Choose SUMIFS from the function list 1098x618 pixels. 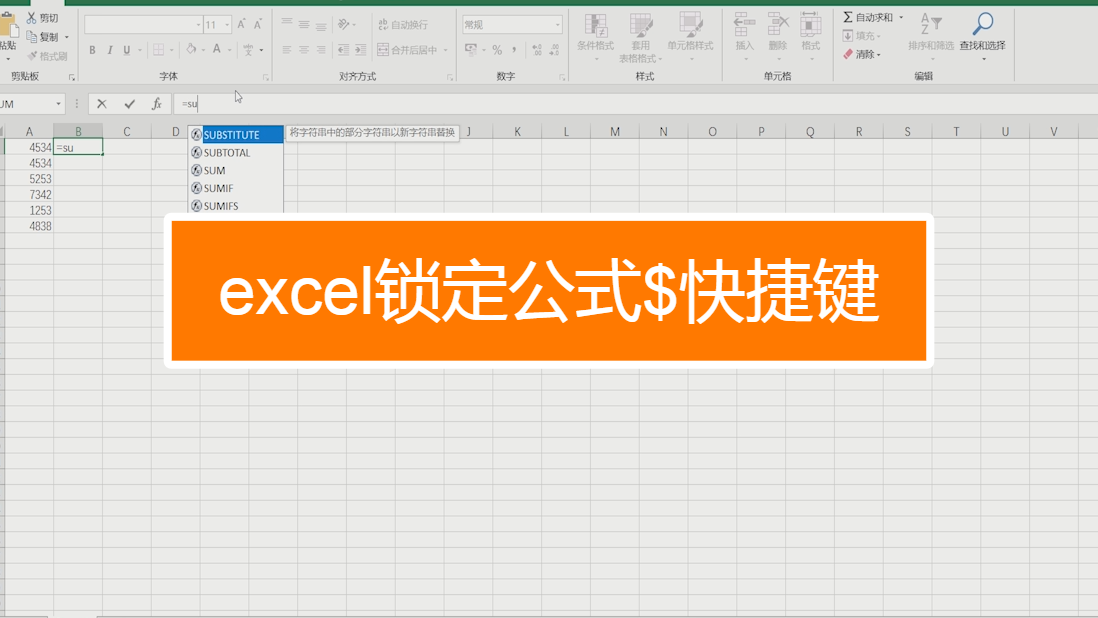[x=236, y=206]
